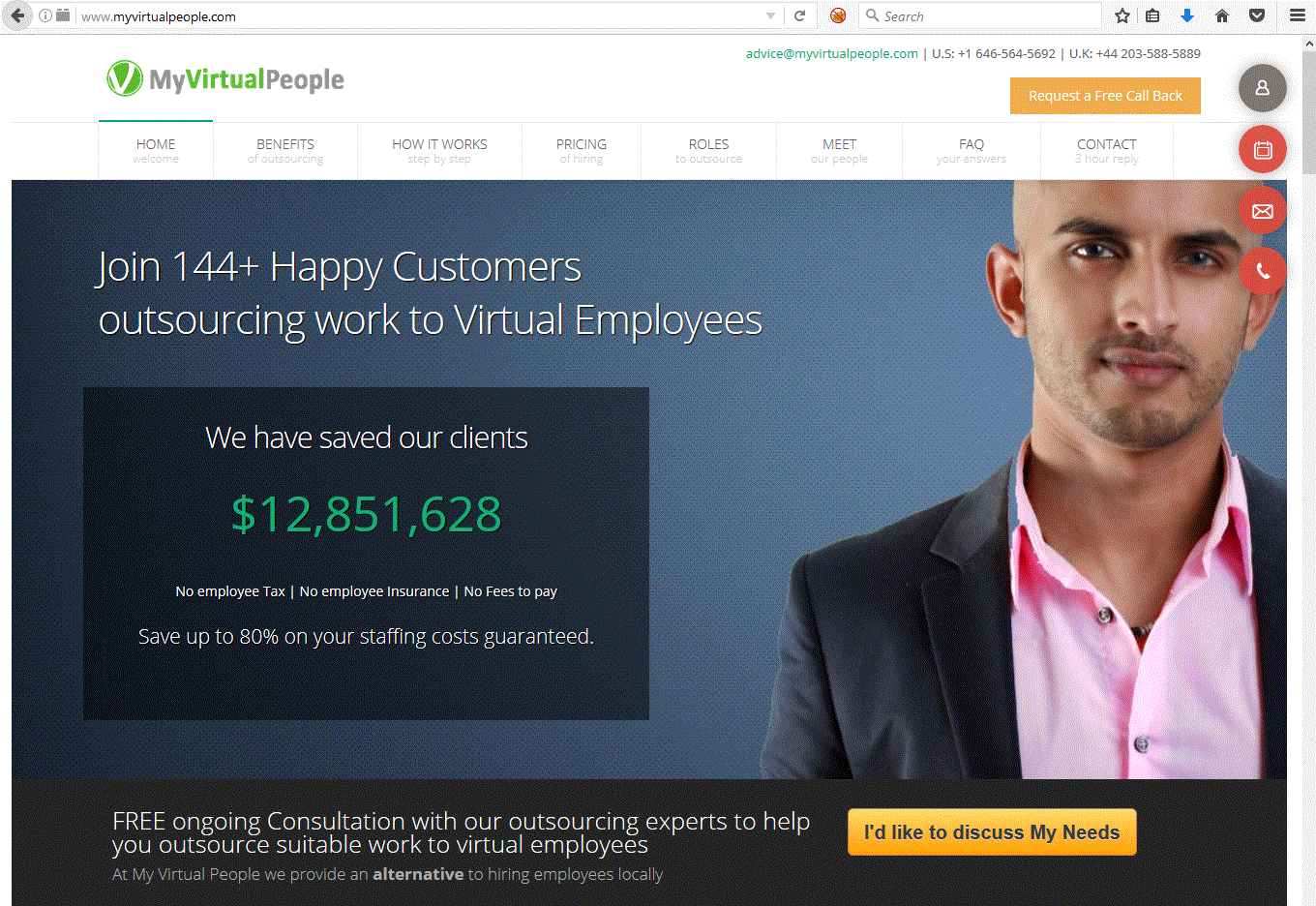Image resolution: width=1316 pixels, height=906 pixels.
Task: Click Request a Free Call Back button
Action: 1105,96
